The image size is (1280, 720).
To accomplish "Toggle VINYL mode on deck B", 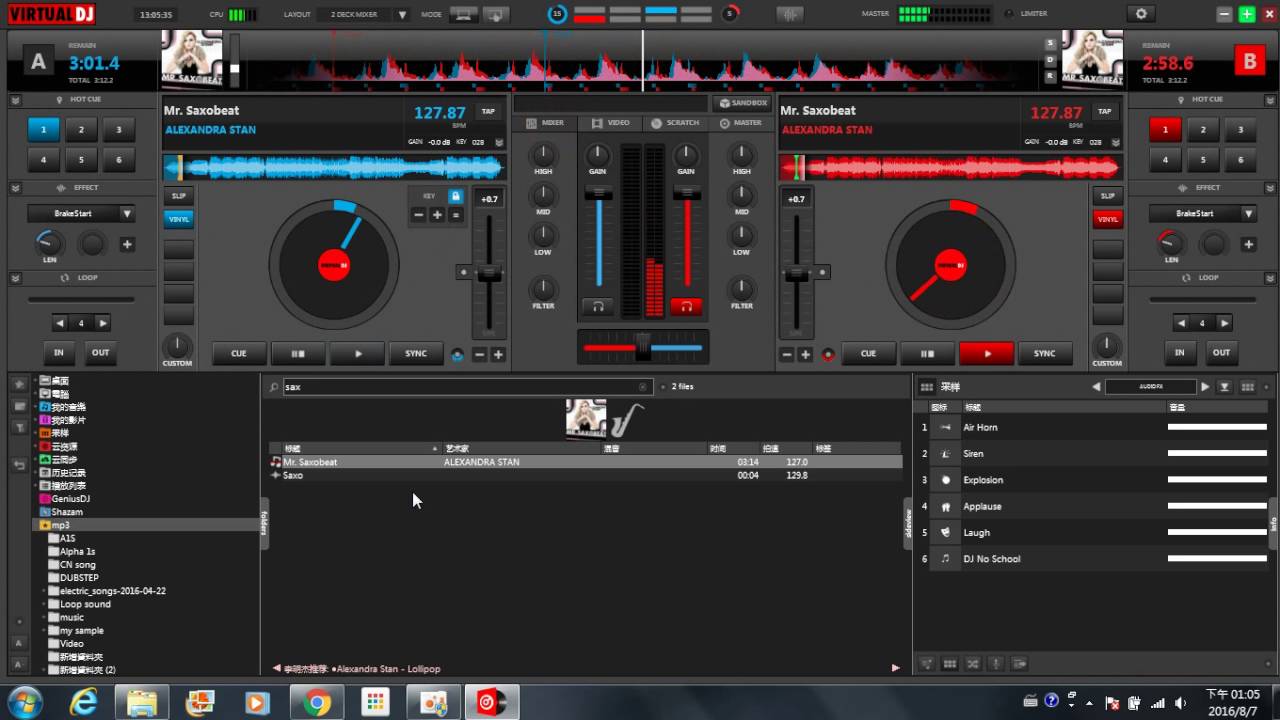I will click(1107, 219).
